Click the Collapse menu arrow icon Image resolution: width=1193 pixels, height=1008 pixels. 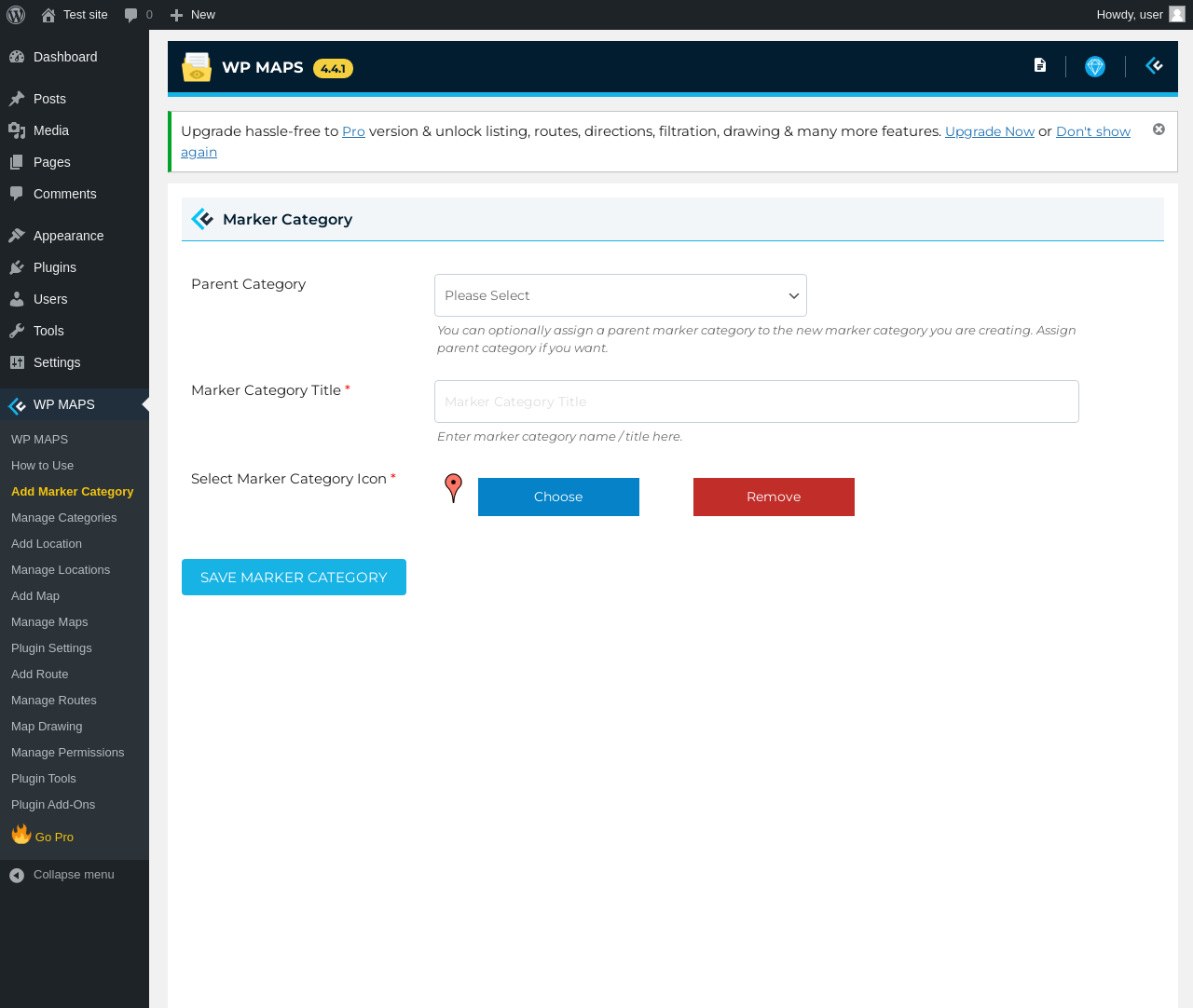[x=17, y=876]
